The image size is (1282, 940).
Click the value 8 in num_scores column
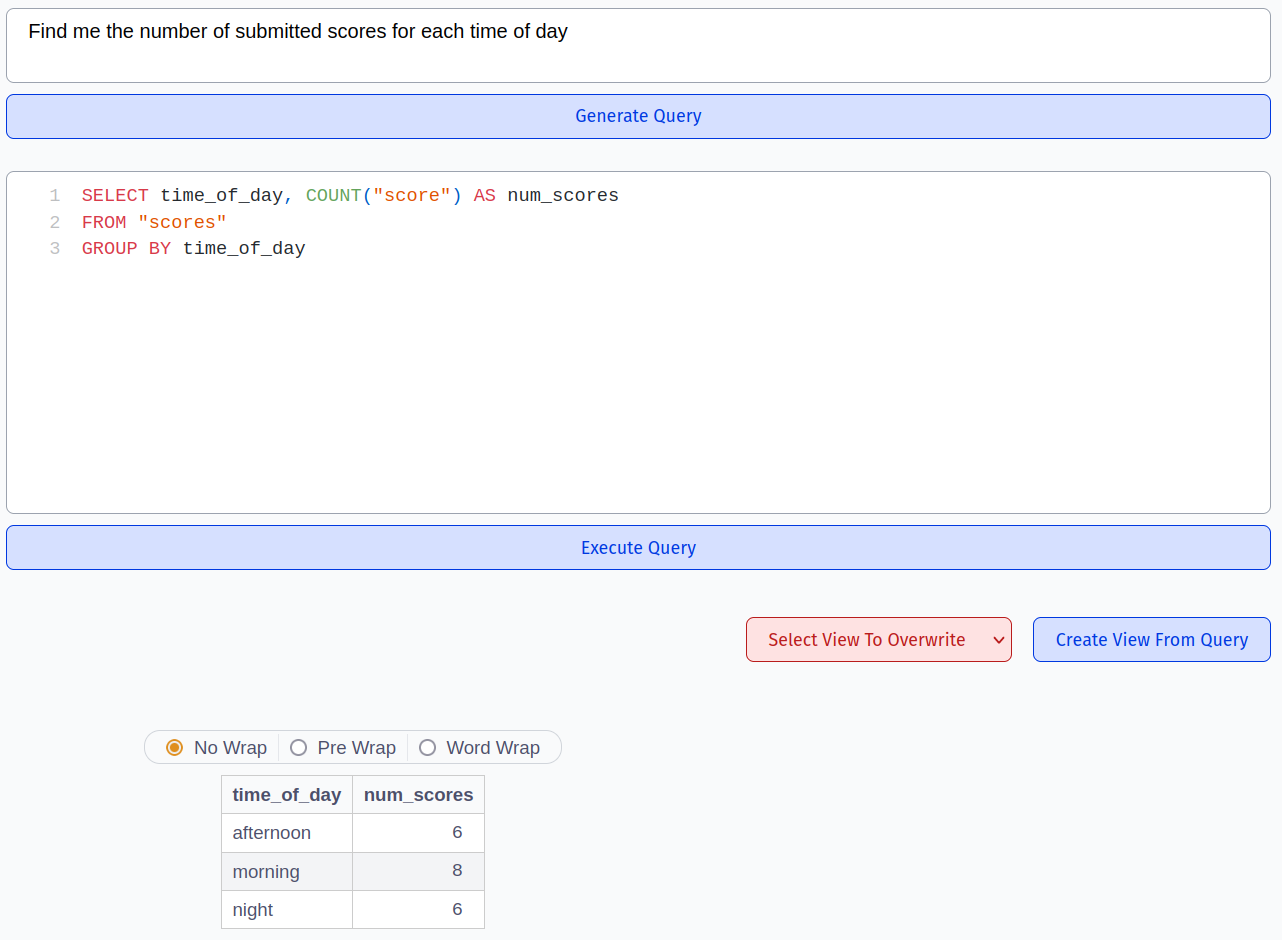(457, 871)
